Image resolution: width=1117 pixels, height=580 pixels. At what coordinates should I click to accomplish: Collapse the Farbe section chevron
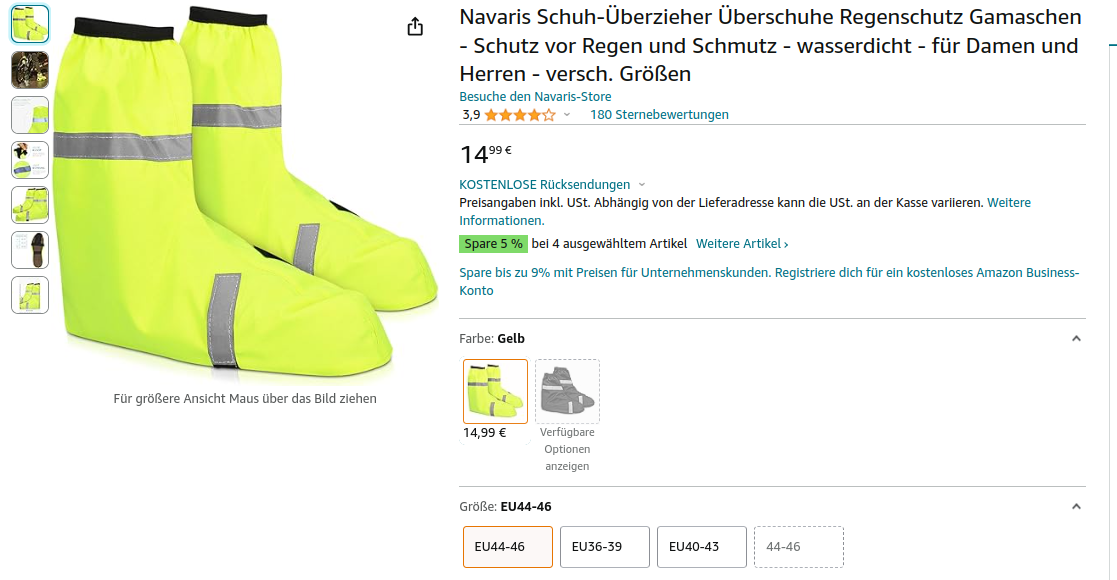tap(1076, 339)
